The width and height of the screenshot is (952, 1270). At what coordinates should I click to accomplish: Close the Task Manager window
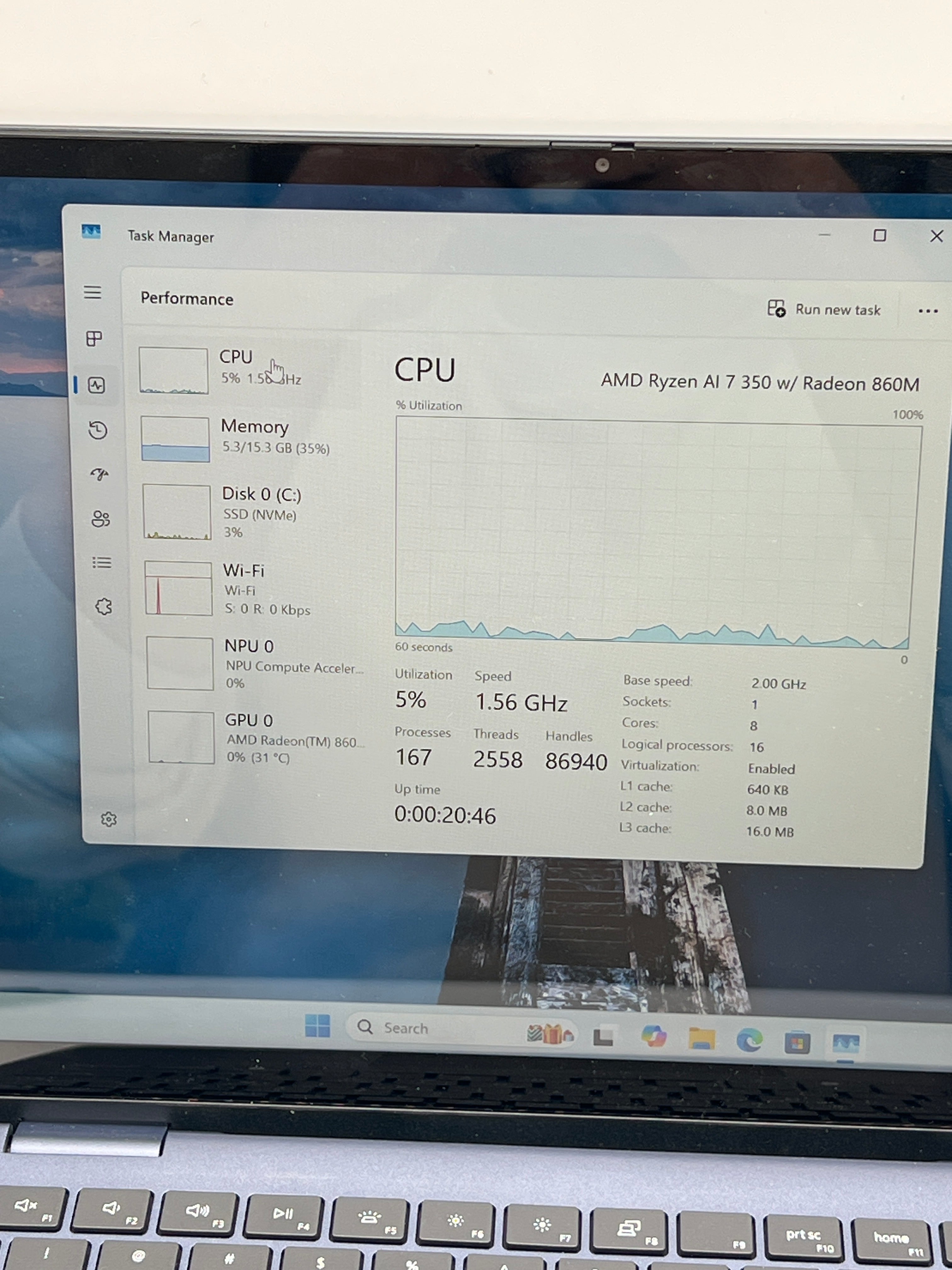936,236
